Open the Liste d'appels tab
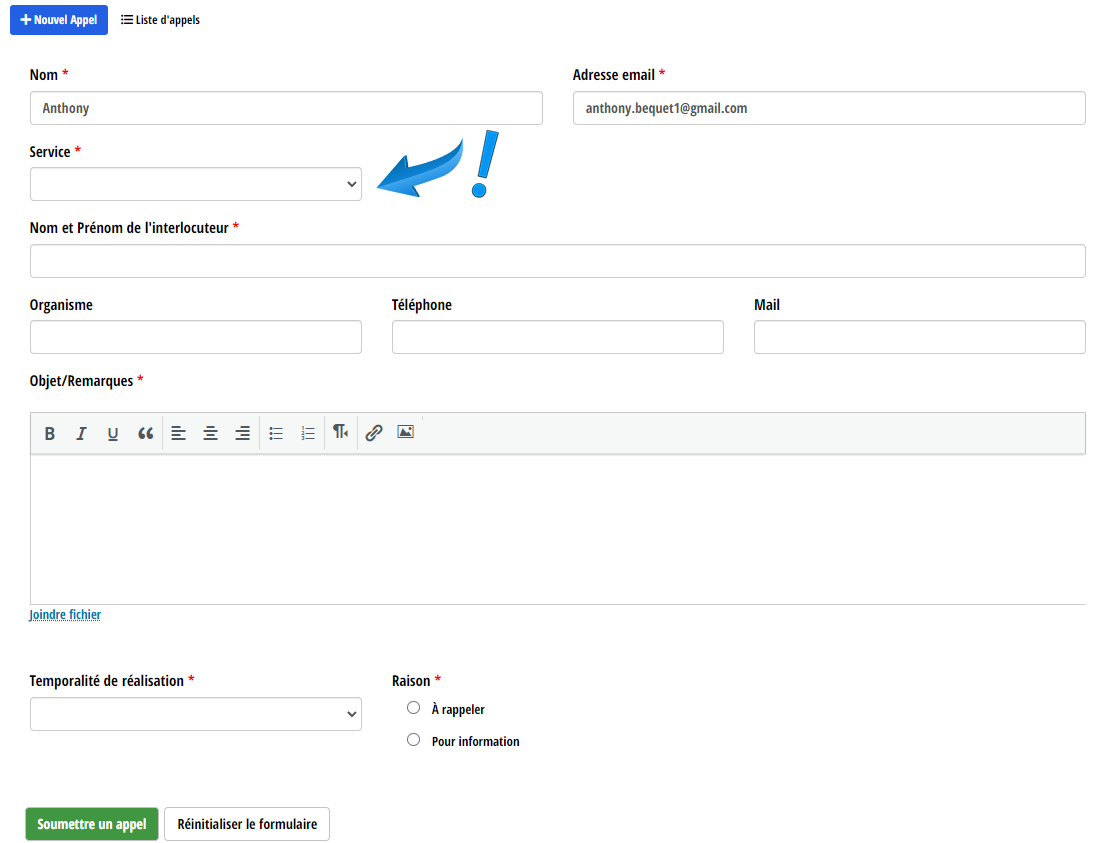This screenshot has height=843, width=1113. coord(161,20)
